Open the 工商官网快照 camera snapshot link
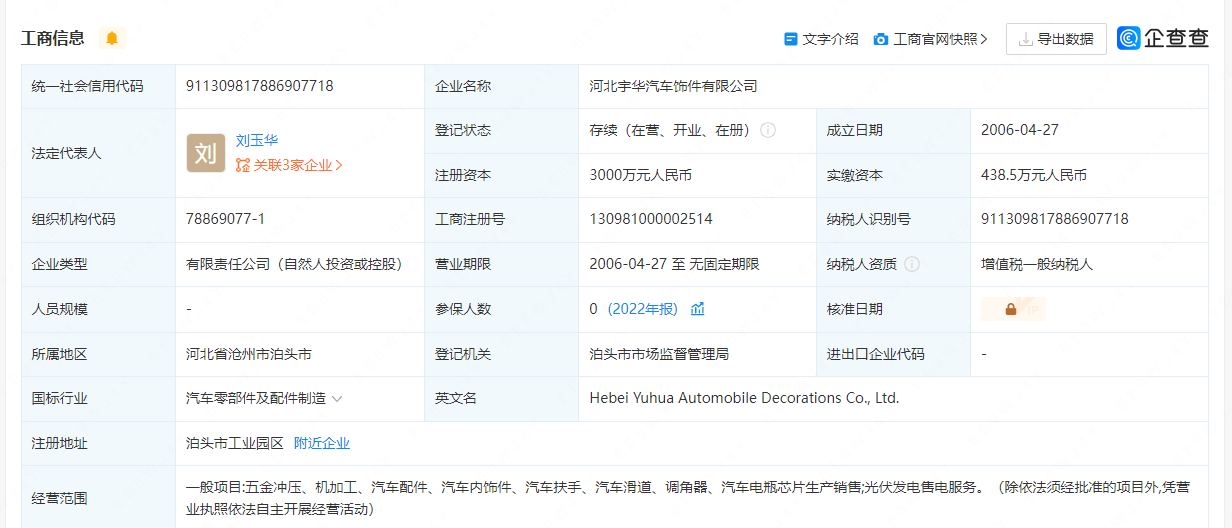The height and width of the screenshot is (528, 1232). coord(930,39)
